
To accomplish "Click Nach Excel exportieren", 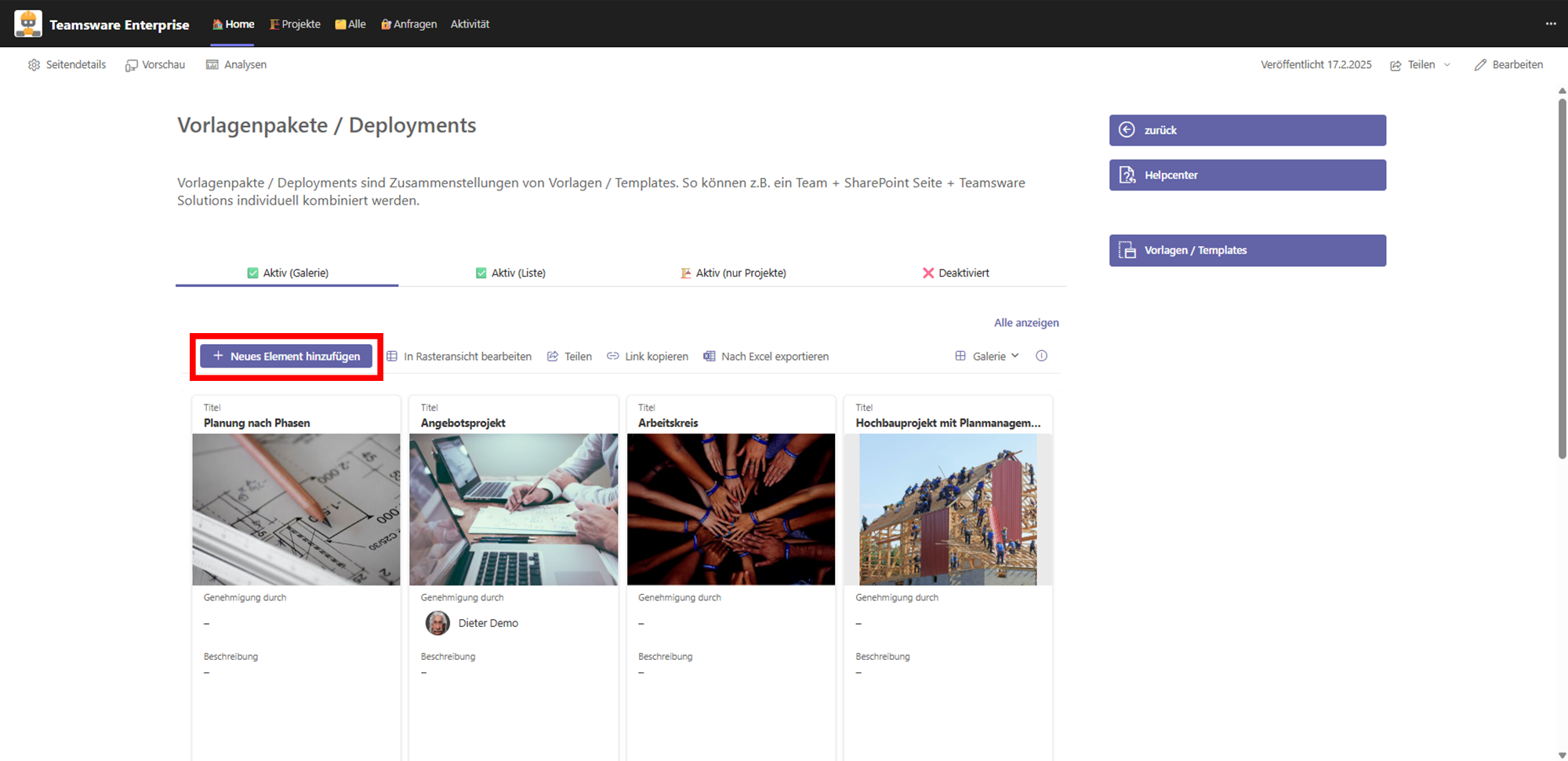I will tap(766, 357).
